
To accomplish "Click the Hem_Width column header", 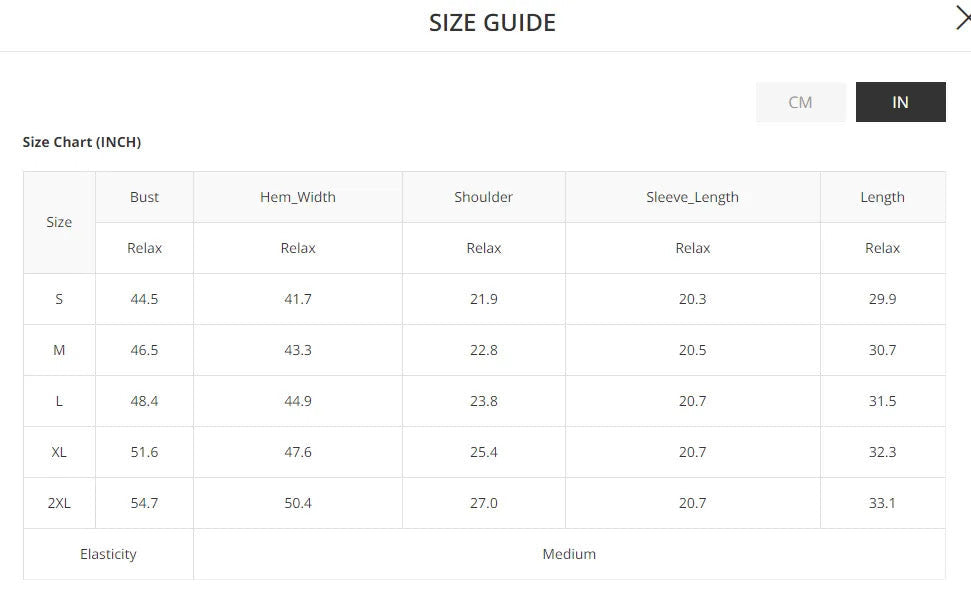I will pos(298,197).
